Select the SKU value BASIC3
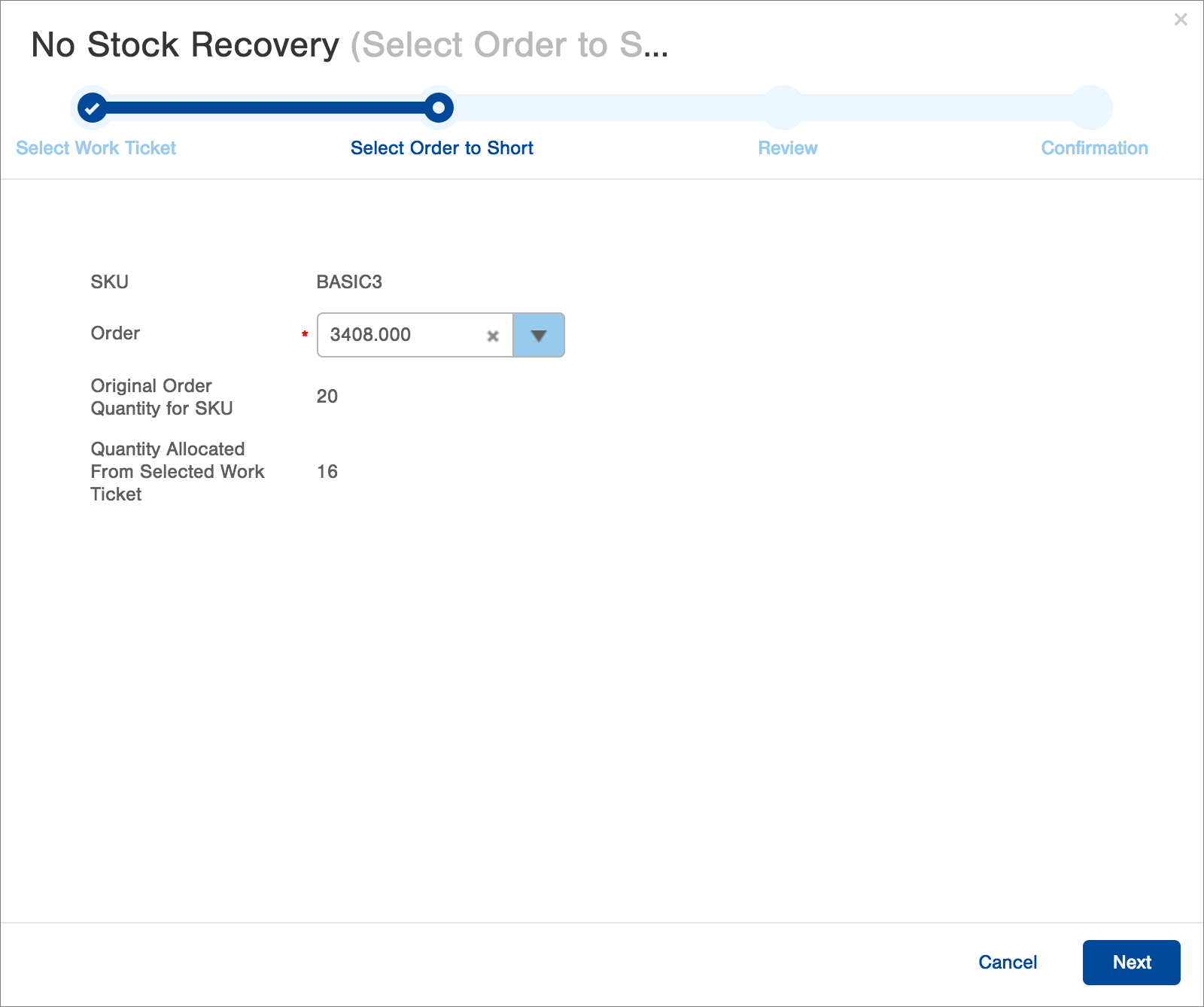The width and height of the screenshot is (1204, 1007). coord(349,282)
